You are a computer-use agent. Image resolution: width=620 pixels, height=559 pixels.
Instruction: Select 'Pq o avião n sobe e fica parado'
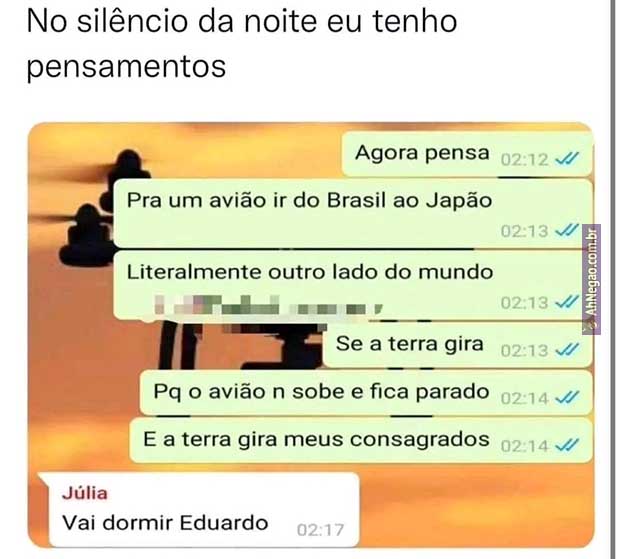coord(366,393)
